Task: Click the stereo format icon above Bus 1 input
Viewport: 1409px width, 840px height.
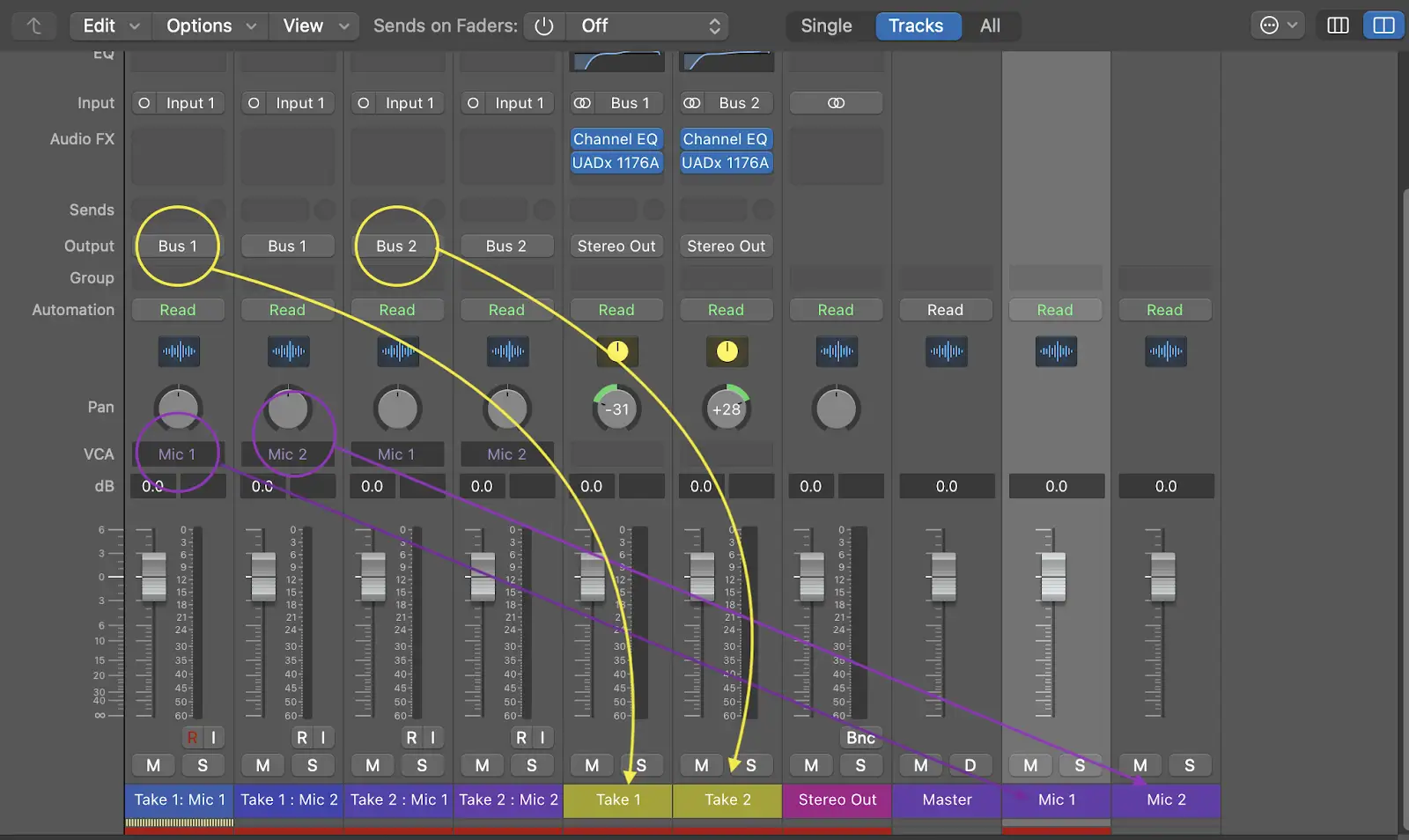Action: coord(582,103)
